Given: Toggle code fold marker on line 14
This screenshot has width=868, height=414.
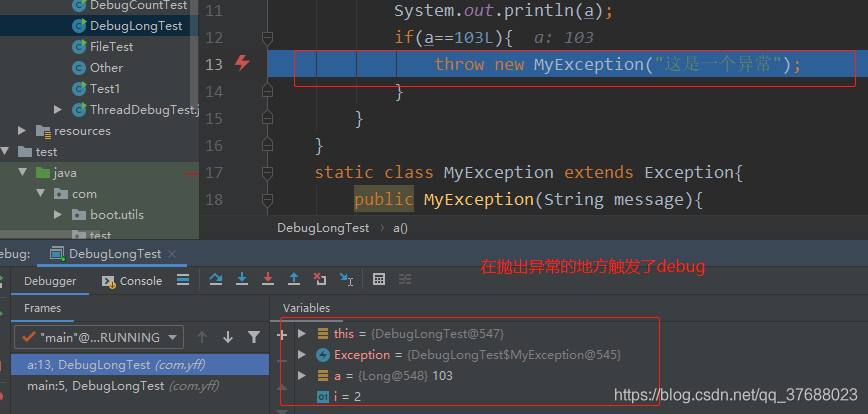Looking at the screenshot, I should (x=267, y=90).
